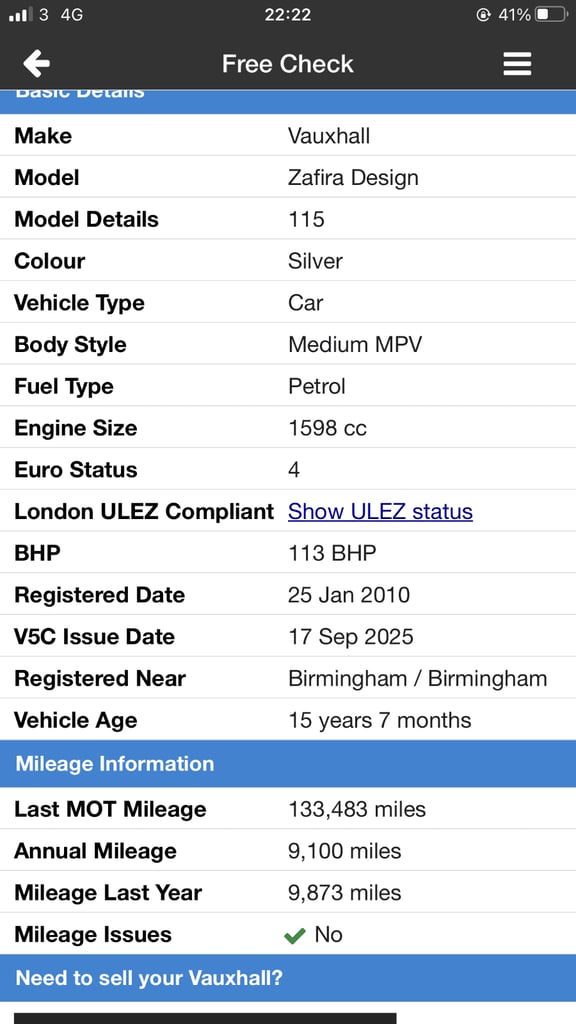Tap the Engine Size 1598 cc value
Image resolution: width=576 pixels, height=1024 pixels.
point(327,428)
